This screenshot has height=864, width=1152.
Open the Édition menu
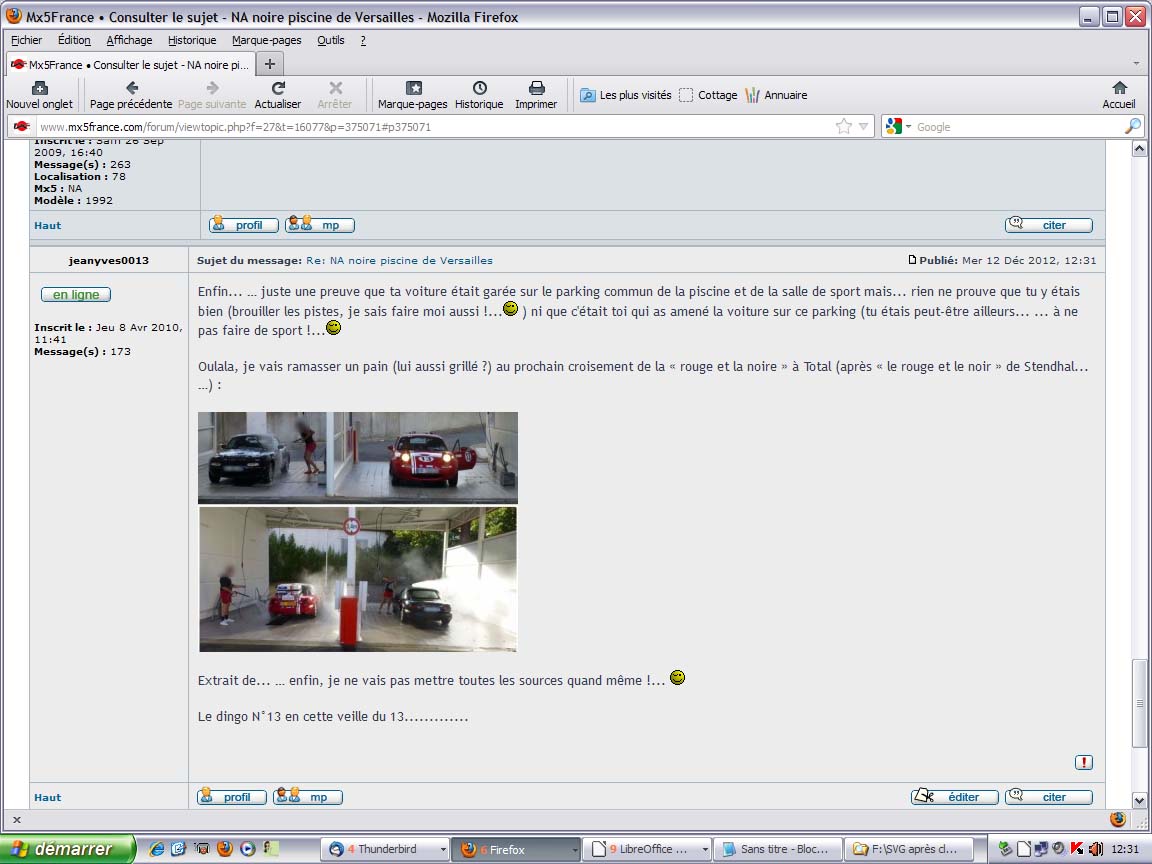click(x=74, y=40)
